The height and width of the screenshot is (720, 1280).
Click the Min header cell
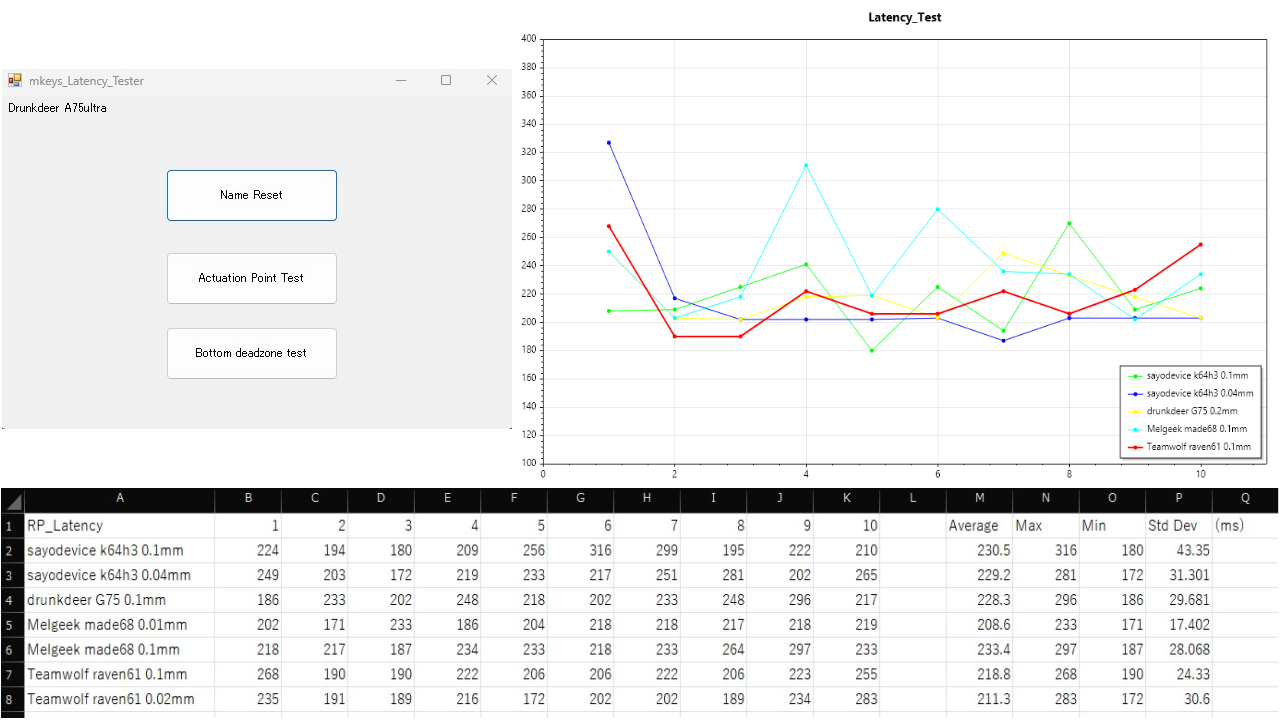pos(1112,525)
